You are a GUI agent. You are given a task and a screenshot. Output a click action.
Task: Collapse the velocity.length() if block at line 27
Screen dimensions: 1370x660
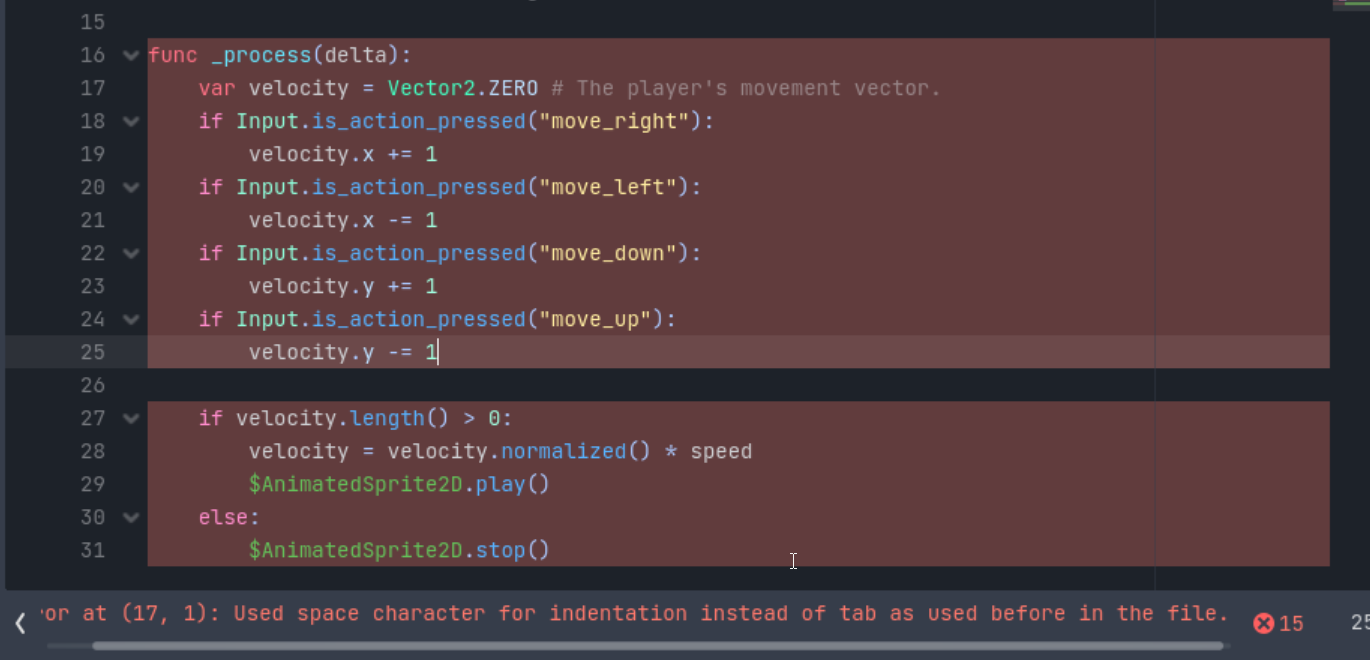(x=130, y=418)
